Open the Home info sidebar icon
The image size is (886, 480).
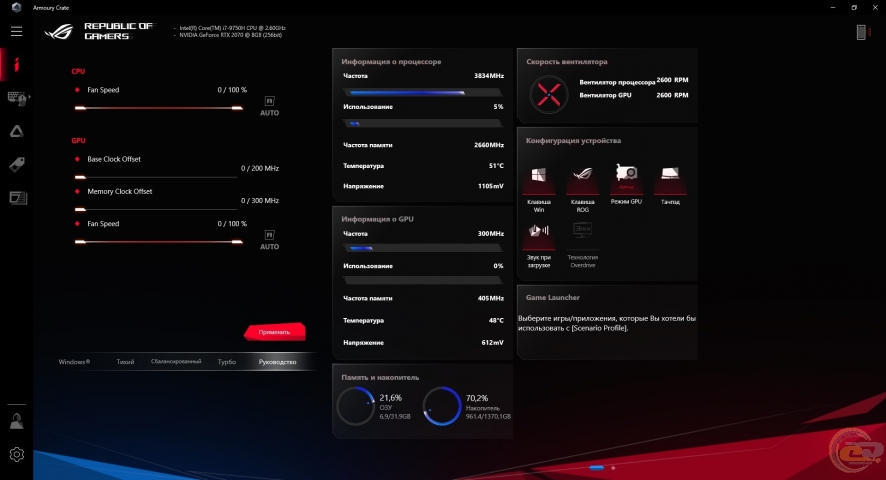16,64
